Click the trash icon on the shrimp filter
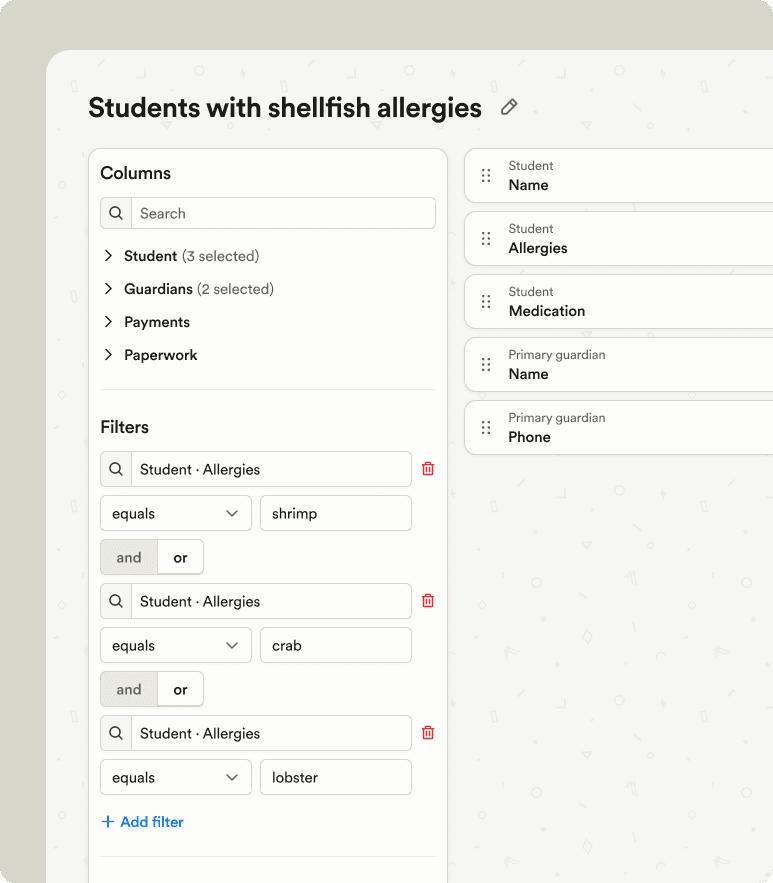773x883 pixels. [428, 468]
